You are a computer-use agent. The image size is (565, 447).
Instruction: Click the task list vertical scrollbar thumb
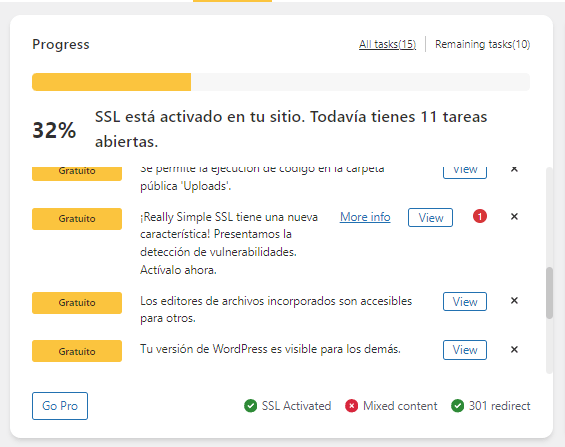coord(549,293)
